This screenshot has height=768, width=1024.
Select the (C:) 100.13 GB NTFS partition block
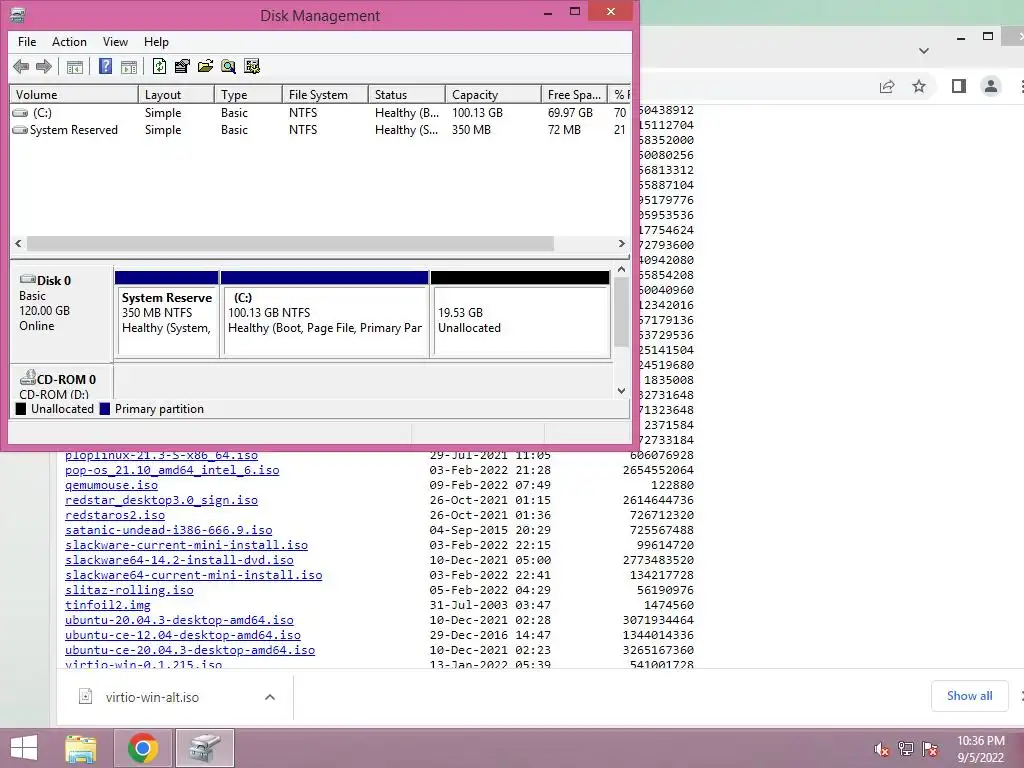(325, 315)
